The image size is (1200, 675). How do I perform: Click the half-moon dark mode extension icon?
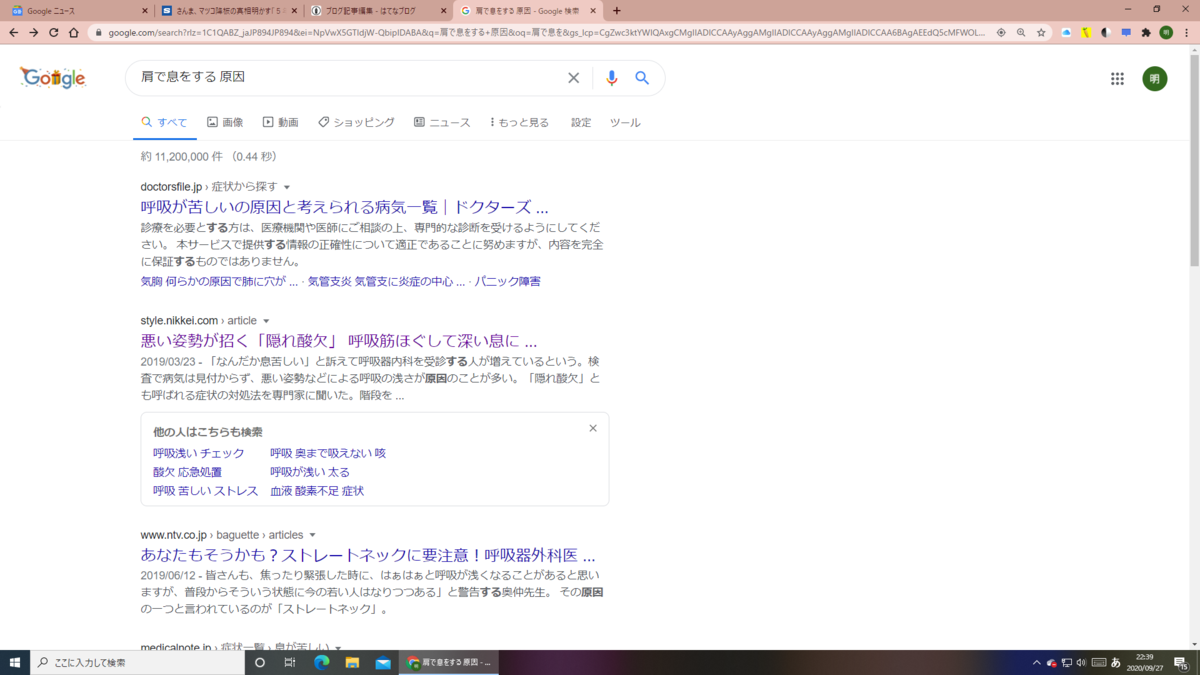pyautogui.click(x=1106, y=32)
